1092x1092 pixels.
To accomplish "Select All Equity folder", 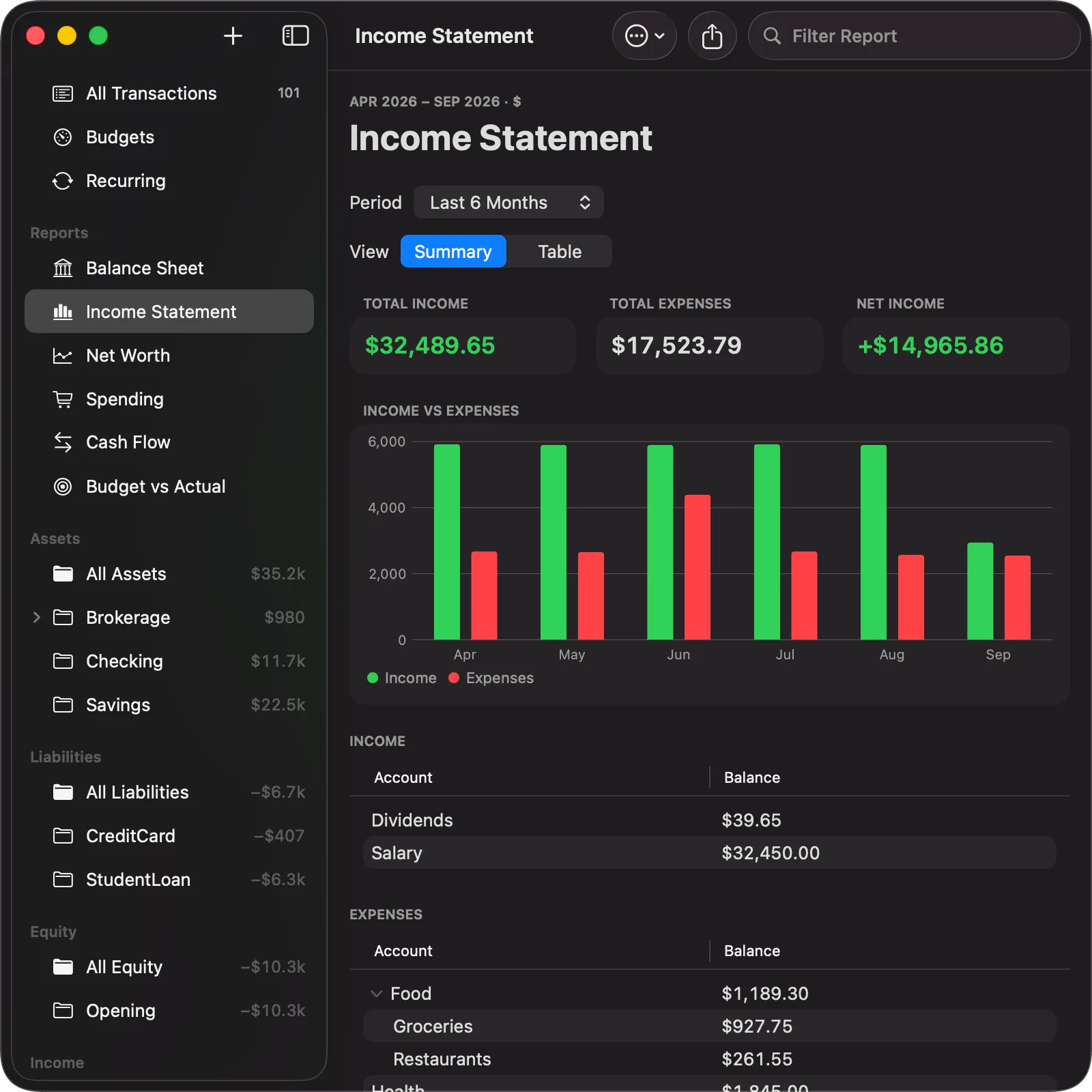I will coord(169,967).
